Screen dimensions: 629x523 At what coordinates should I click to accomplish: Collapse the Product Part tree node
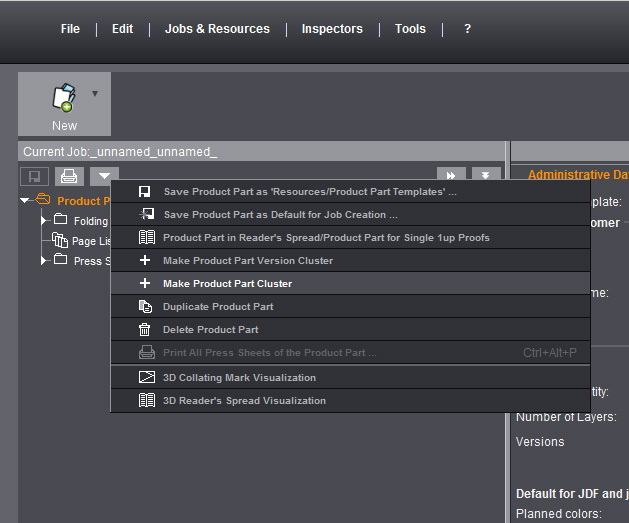[x=25, y=201]
